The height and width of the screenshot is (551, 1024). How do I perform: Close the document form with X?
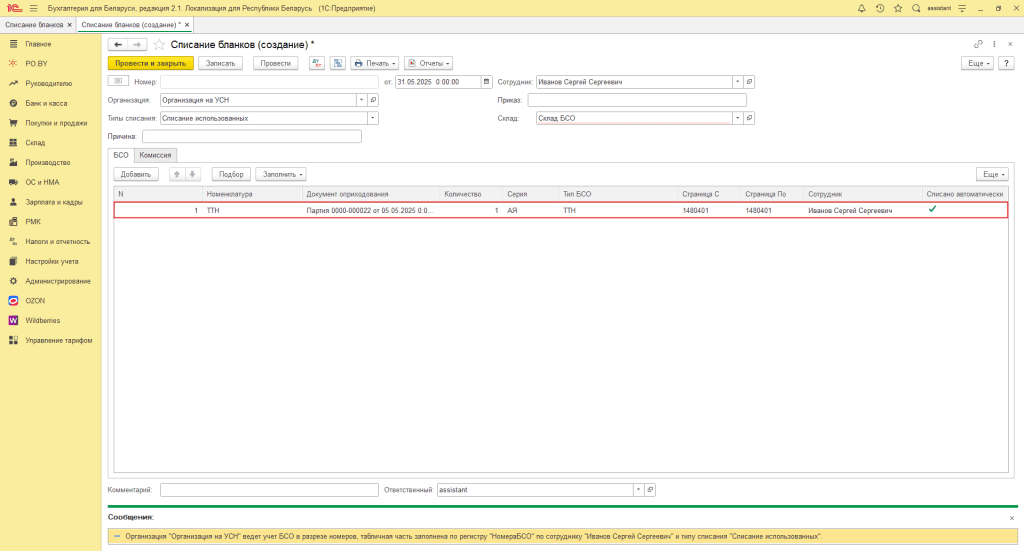pos(1010,44)
